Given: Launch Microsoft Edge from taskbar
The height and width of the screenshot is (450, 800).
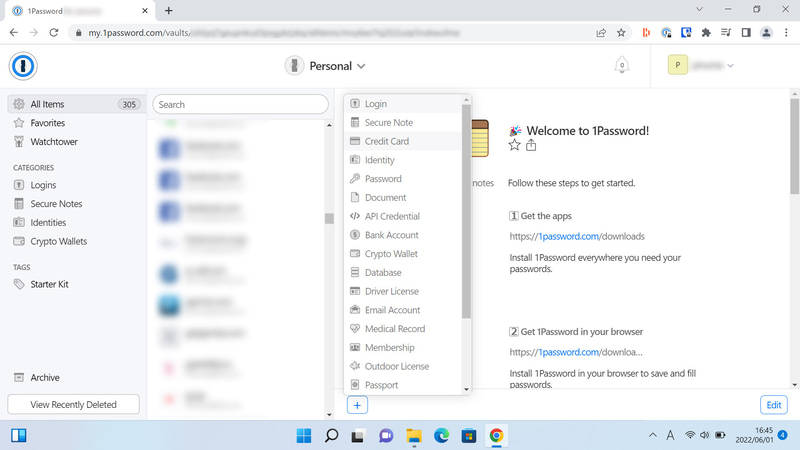Looking at the screenshot, I should pyautogui.click(x=441, y=436).
